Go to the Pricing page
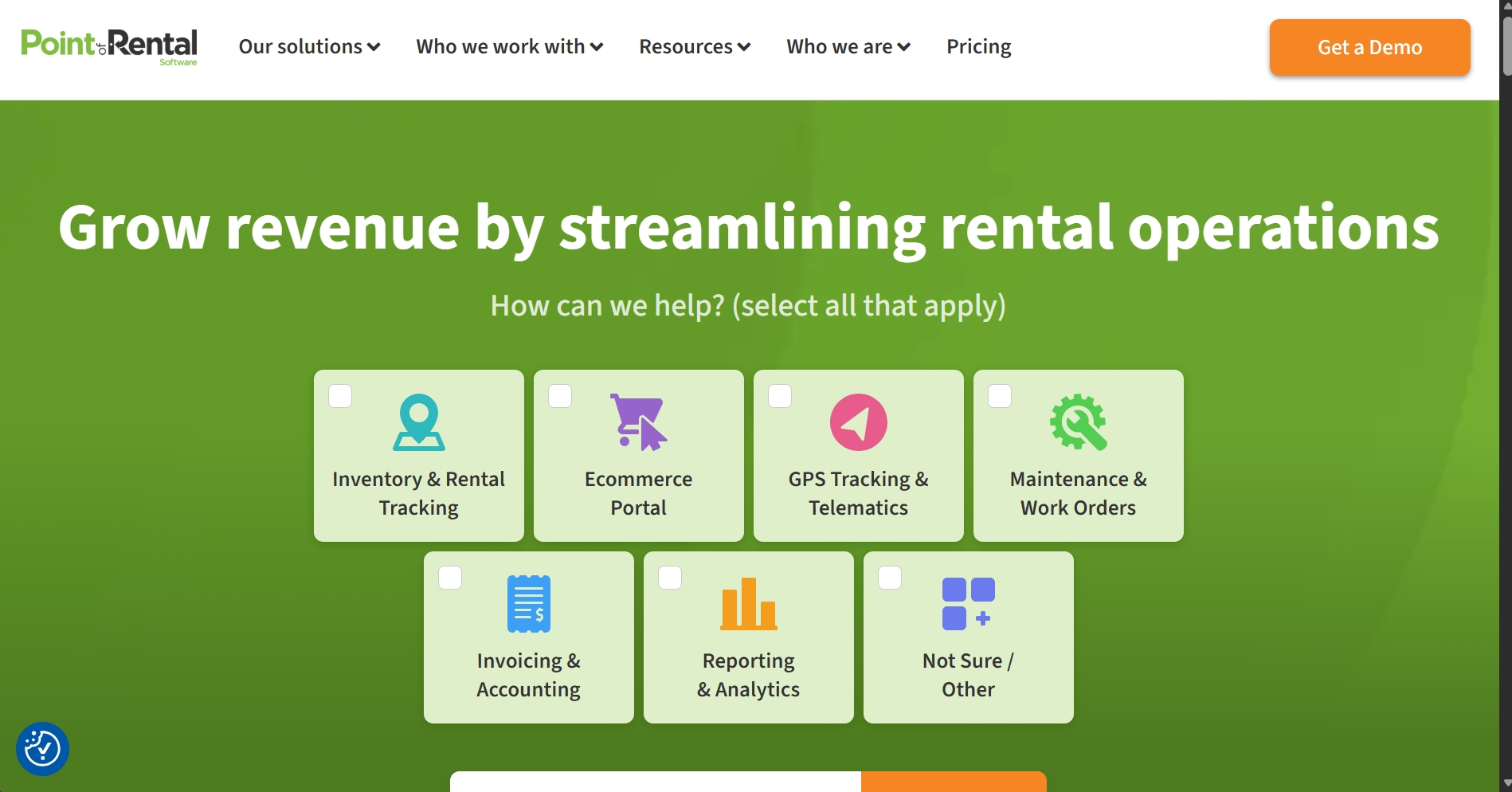This screenshot has height=792, width=1512. coord(979,47)
